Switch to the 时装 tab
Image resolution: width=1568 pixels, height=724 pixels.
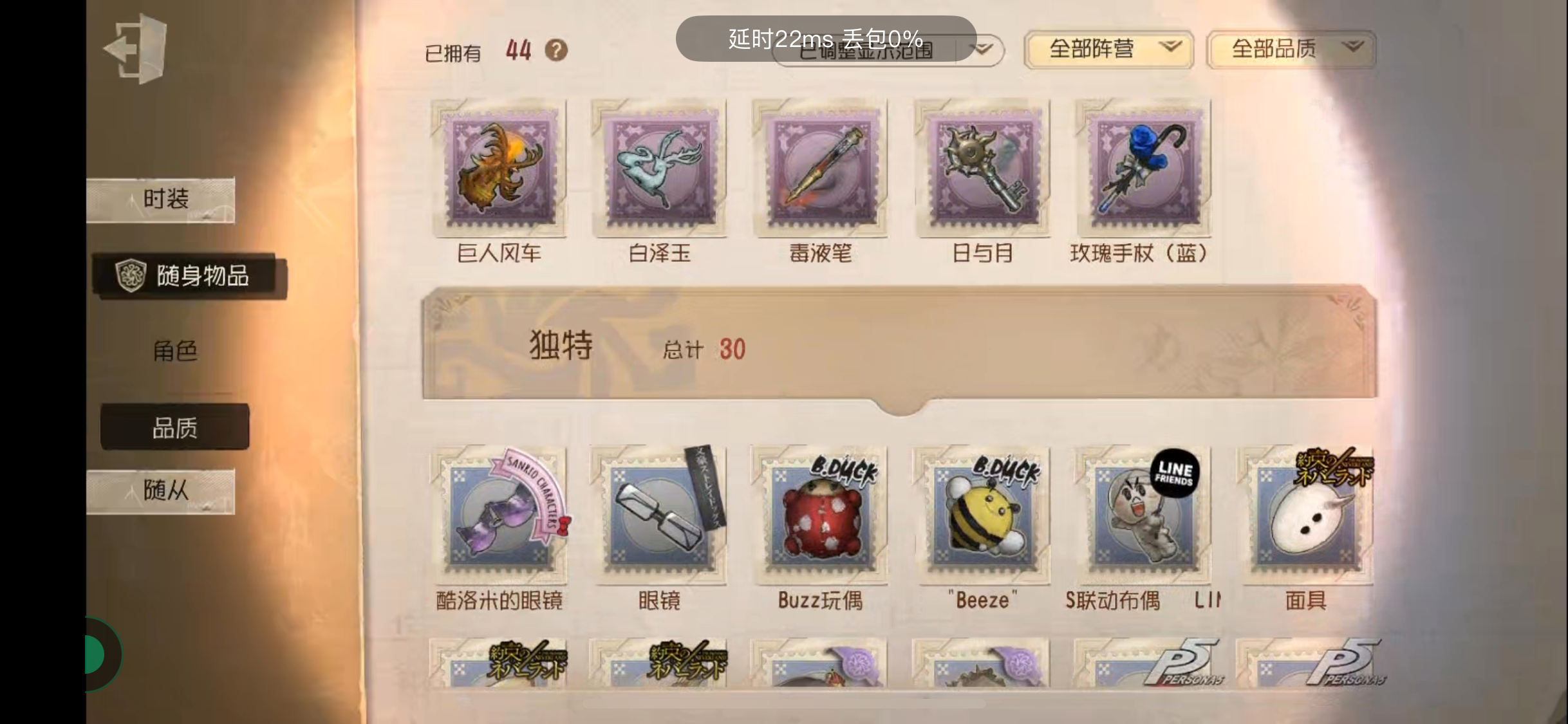161,200
